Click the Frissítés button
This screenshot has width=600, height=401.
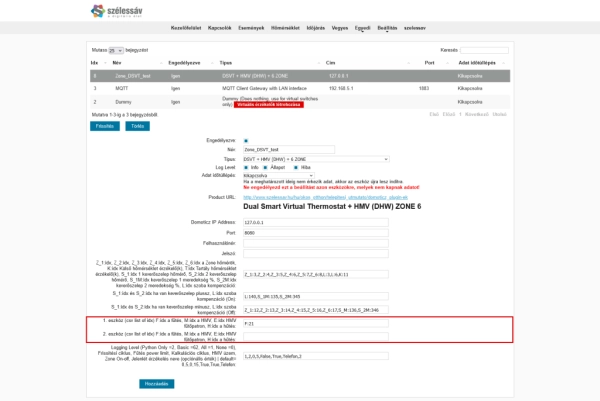click(x=104, y=126)
